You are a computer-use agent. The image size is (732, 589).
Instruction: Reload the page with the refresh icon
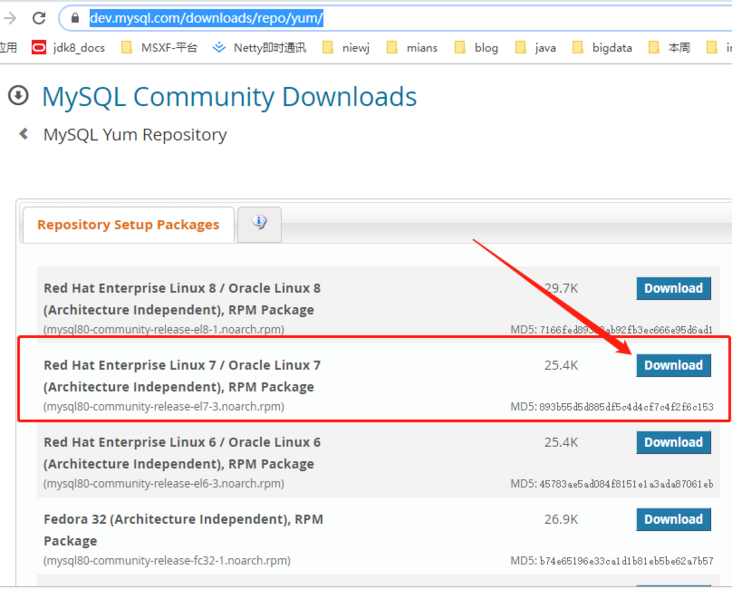coord(39,18)
